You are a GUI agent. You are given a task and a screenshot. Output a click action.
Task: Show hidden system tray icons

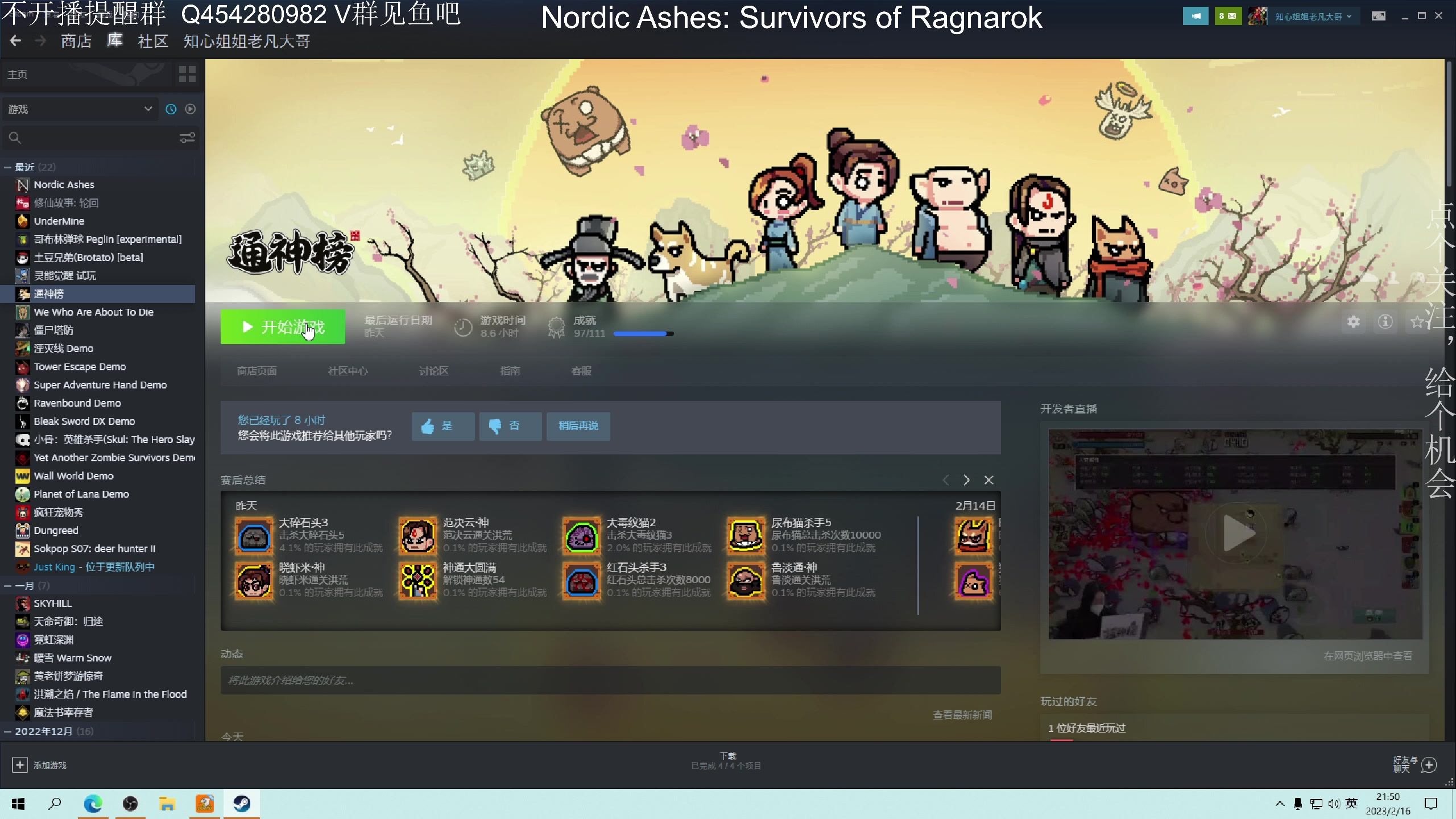pyautogui.click(x=1280, y=804)
